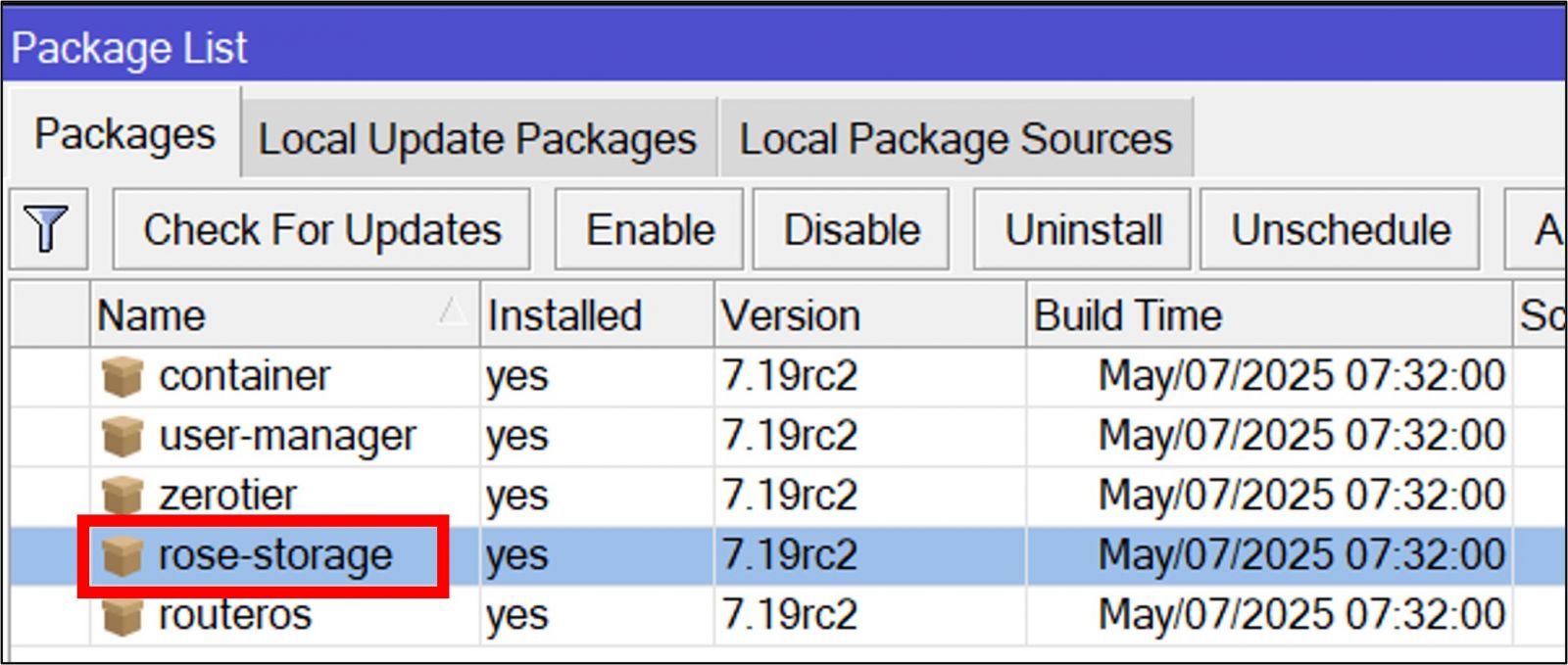Click the user-manager package box icon

pyautogui.click(x=122, y=436)
